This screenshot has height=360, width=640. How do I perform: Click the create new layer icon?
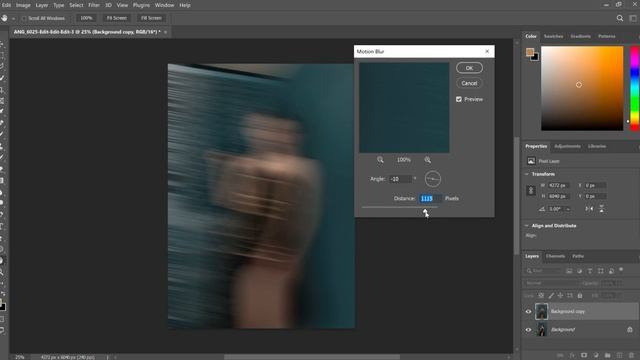[620, 356]
